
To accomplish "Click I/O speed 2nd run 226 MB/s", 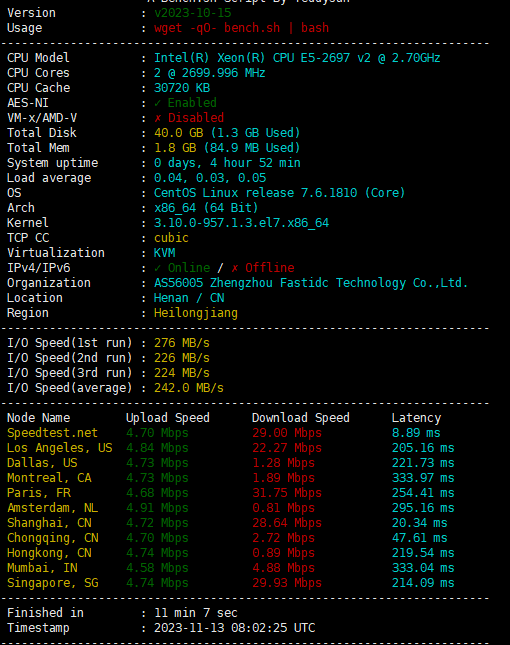I will click(182, 358).
